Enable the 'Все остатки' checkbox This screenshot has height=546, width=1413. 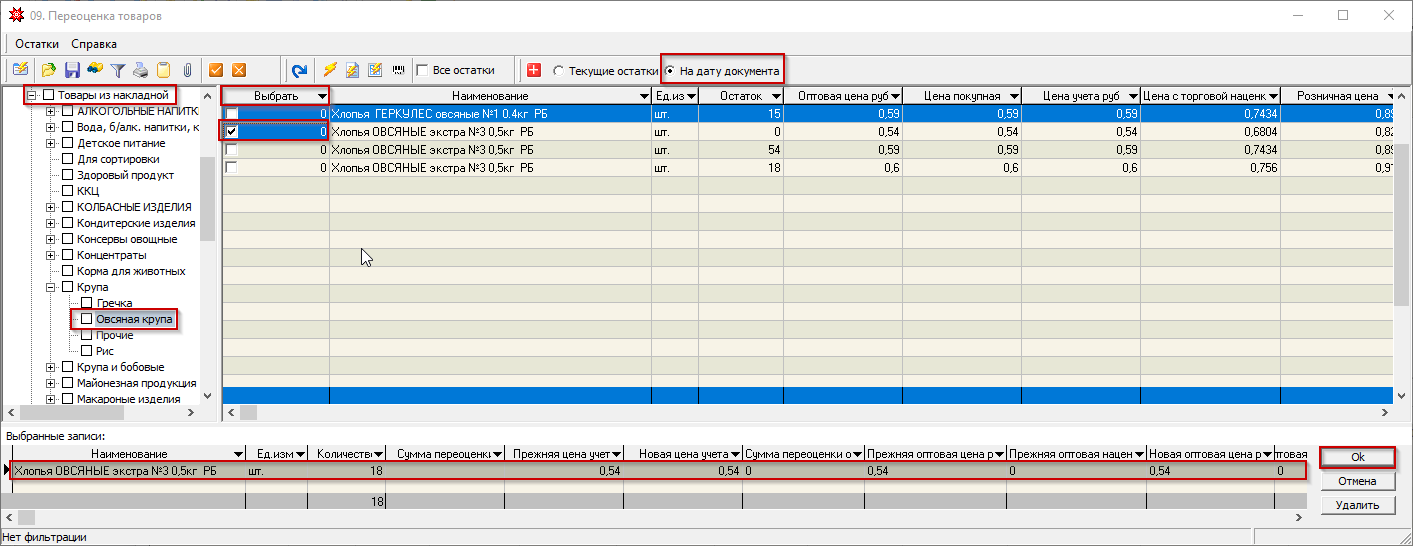(422, 71)
